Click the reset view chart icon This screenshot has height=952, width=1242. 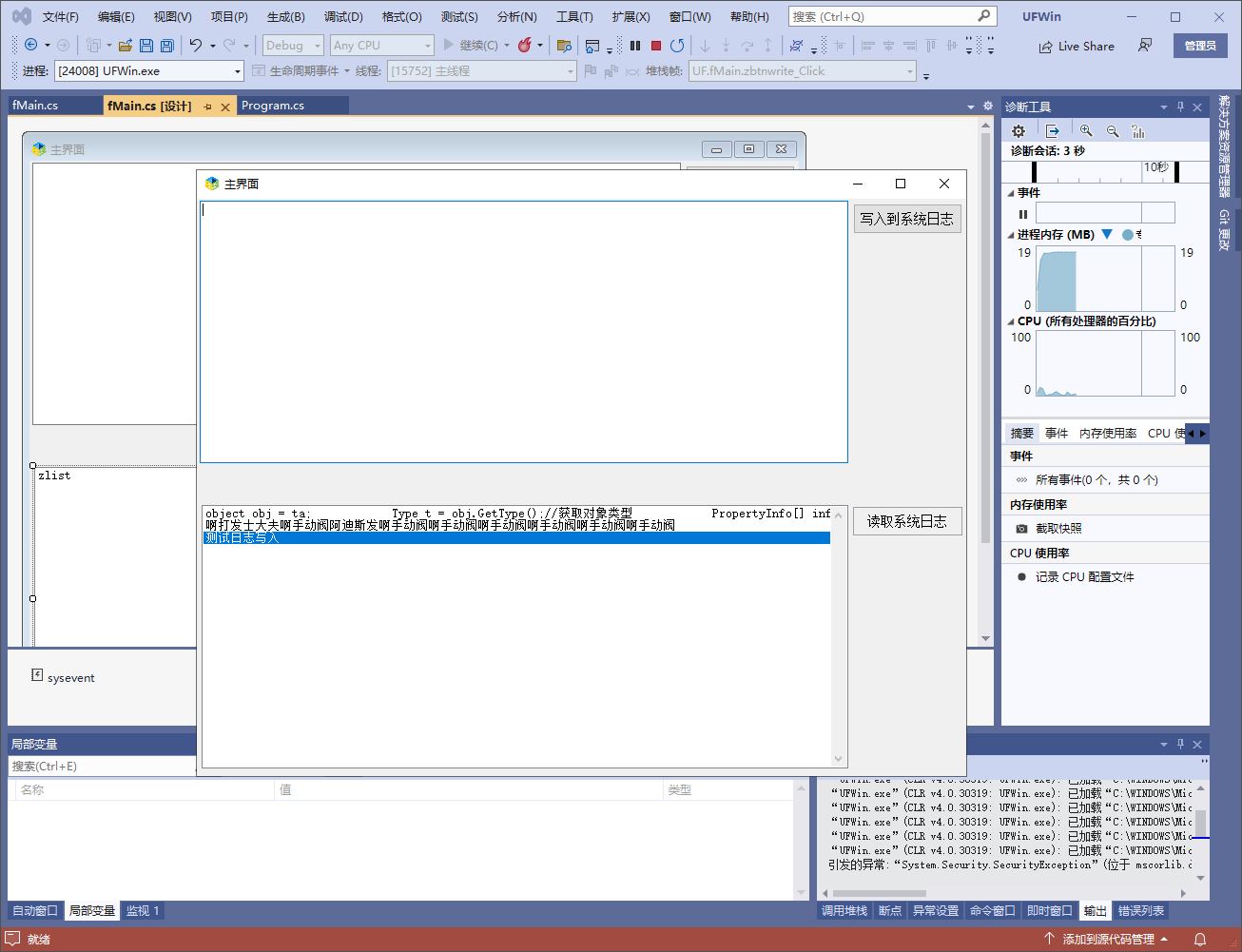coord(1138,131)
